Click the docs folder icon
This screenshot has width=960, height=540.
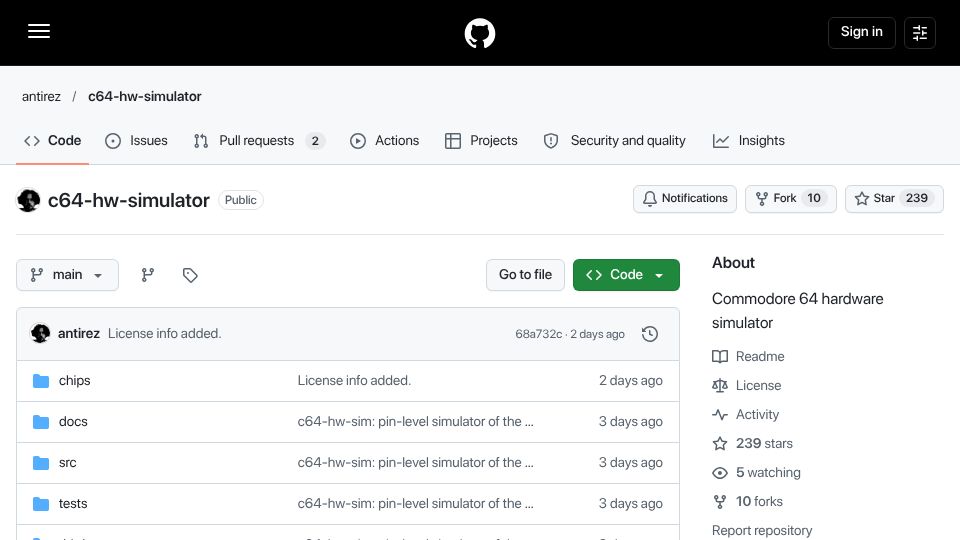point(41,422)
